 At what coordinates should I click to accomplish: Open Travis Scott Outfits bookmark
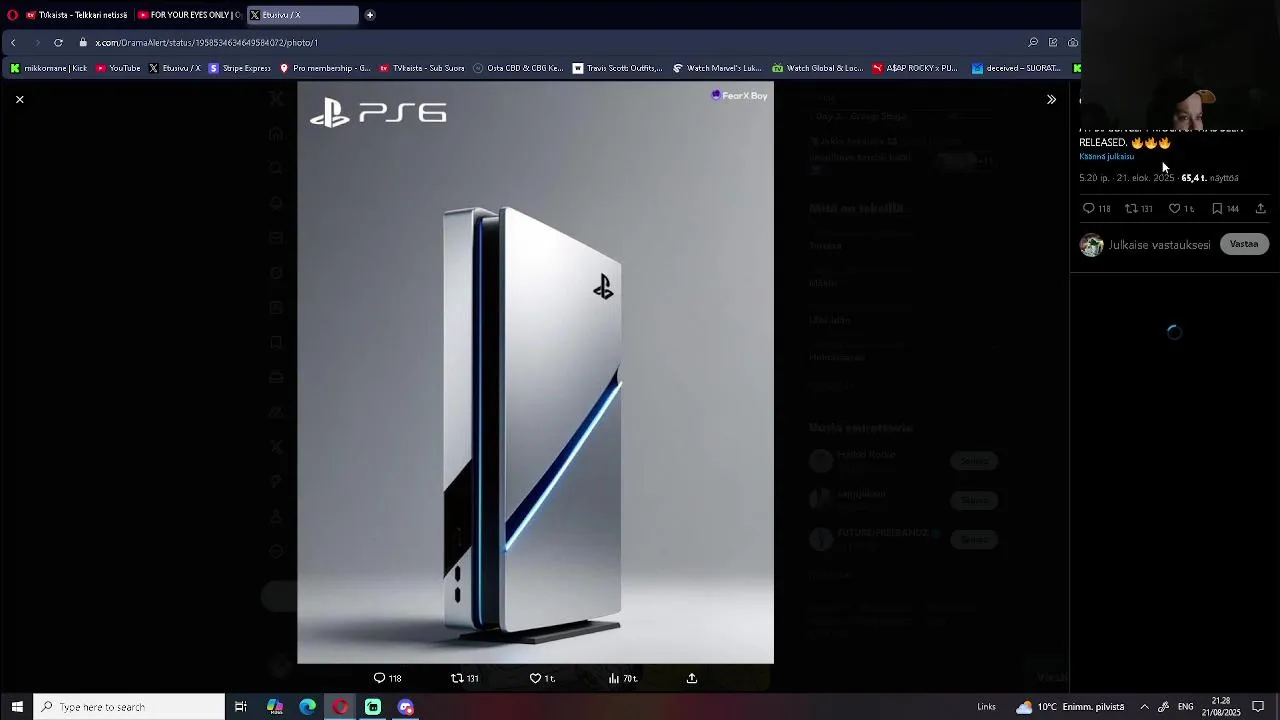617,68
